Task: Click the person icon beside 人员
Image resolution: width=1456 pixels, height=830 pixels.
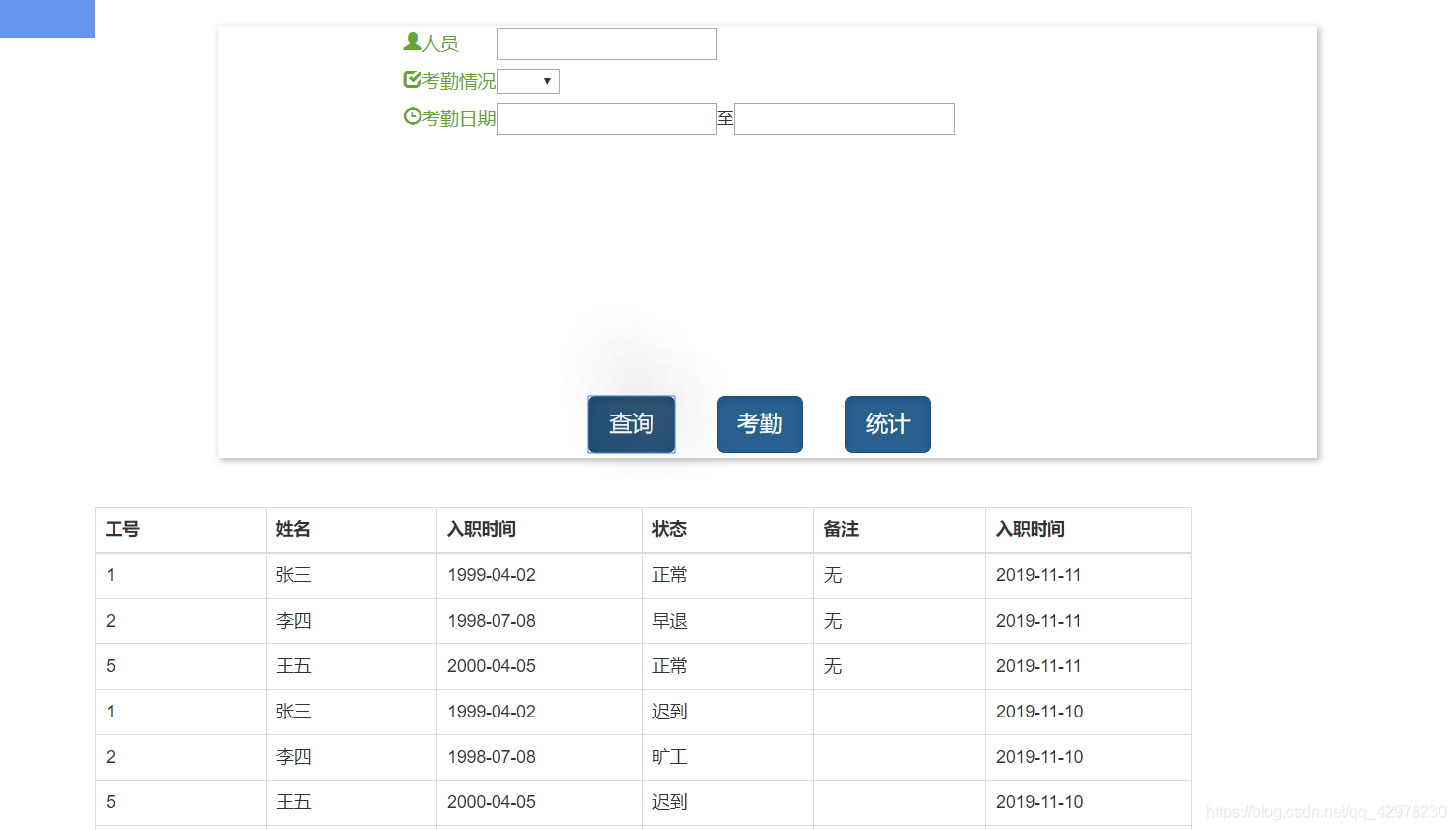Action: [x=413, y=41]
